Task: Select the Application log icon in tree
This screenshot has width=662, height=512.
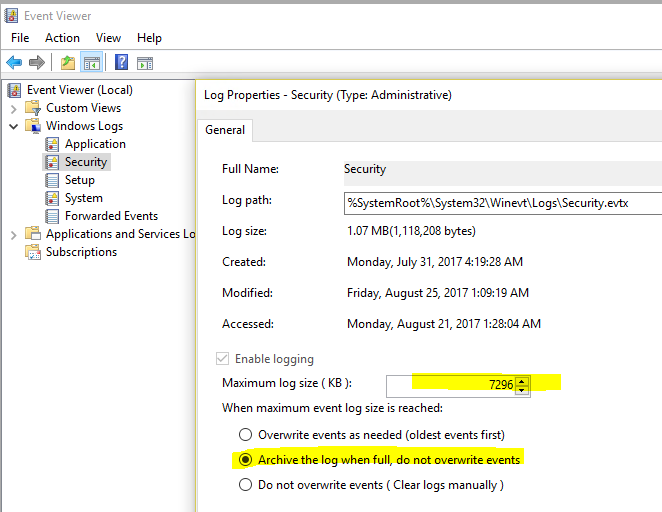Action: pos(52,144)
